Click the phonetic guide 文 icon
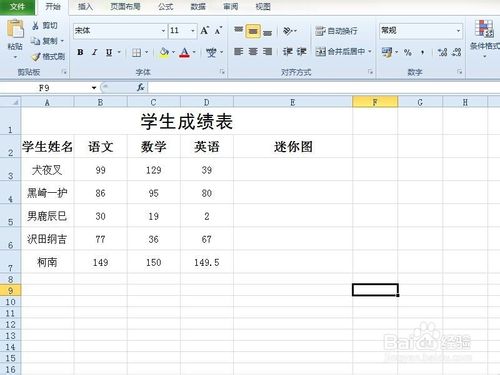The image size is (500, 375). pos(211,52)
